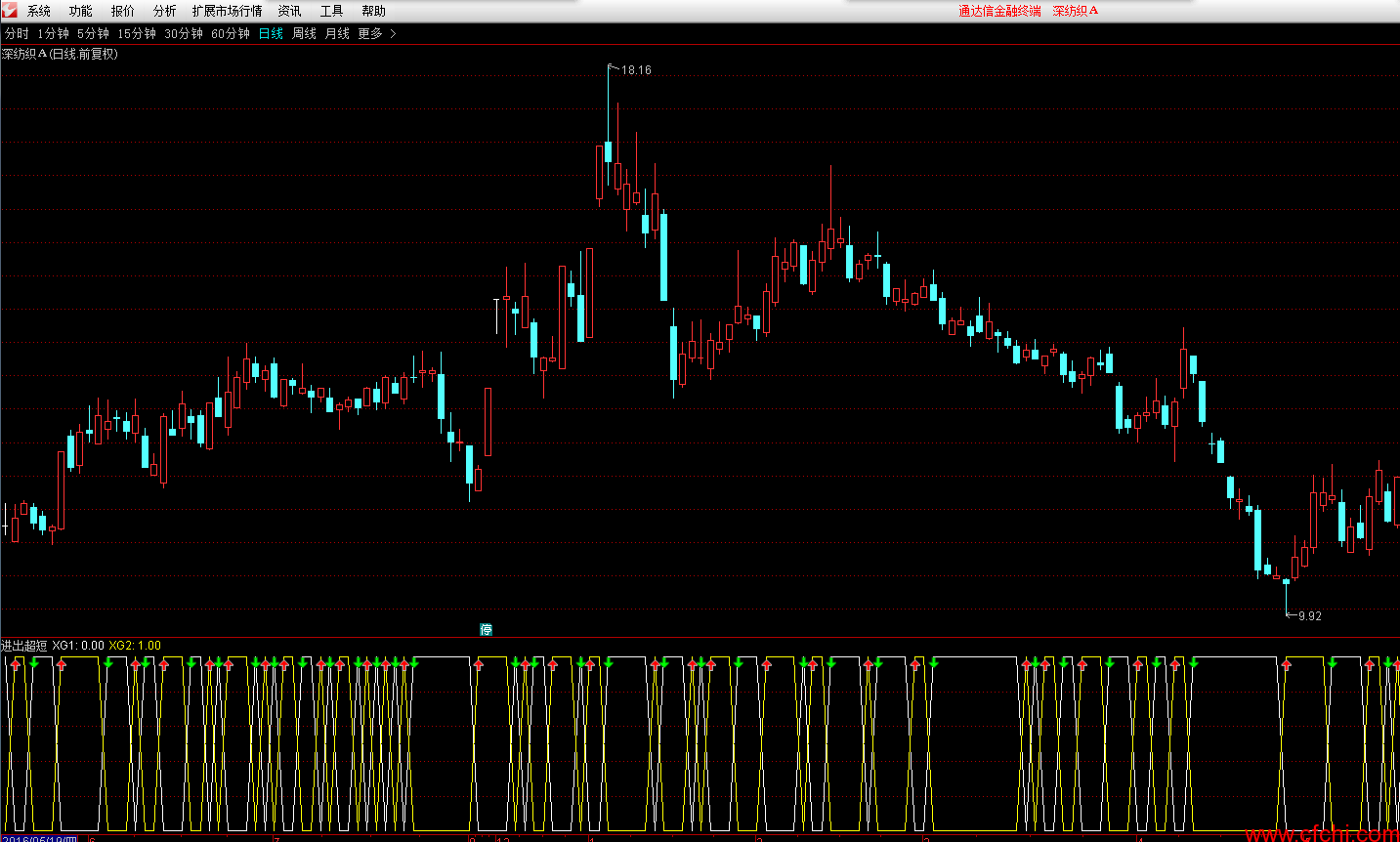The width and height of the screenshot is (1400, 842).
Task: Open the 帮助 menu
Action: click(374, 11)
